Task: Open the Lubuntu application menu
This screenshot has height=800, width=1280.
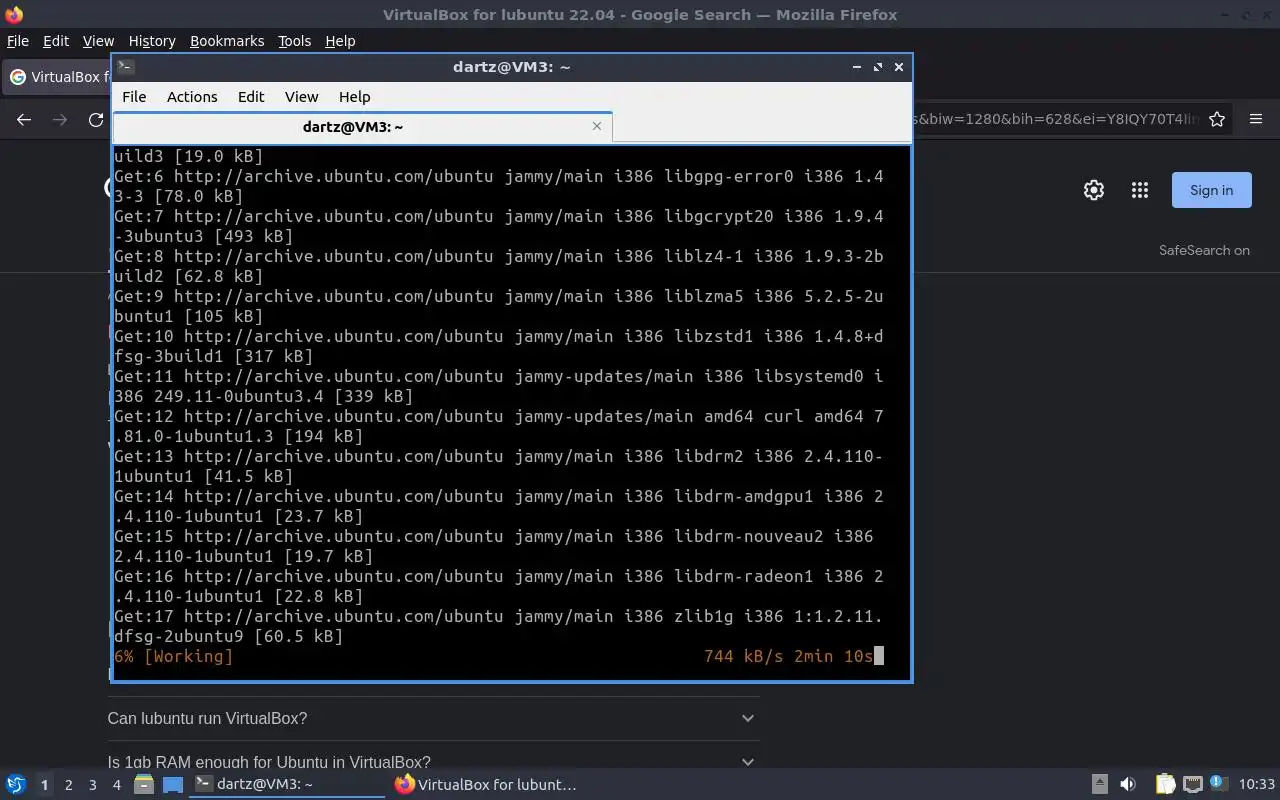Action: pos(15,785)
